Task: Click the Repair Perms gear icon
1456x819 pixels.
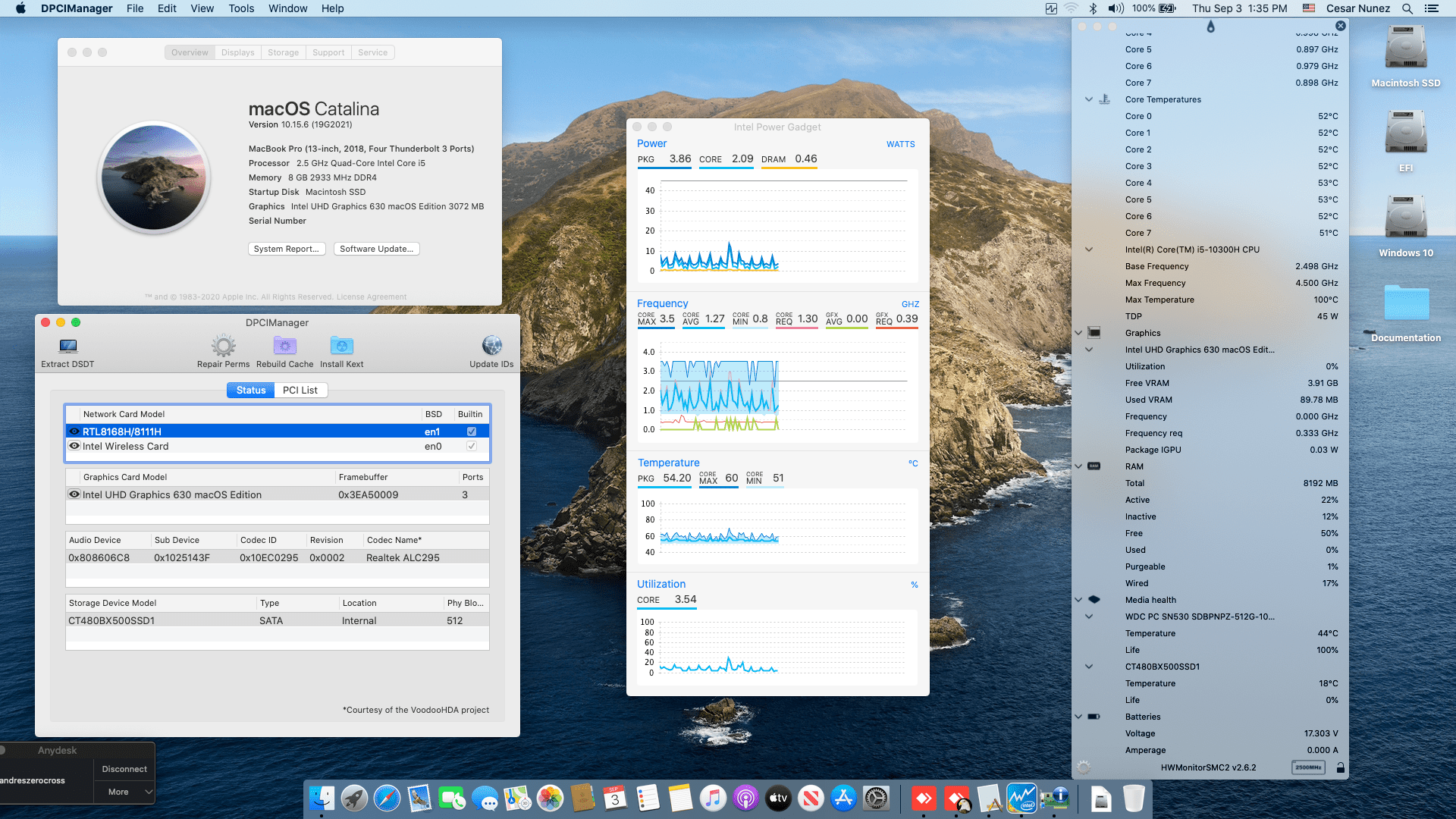Action: [x=223, y=346]
